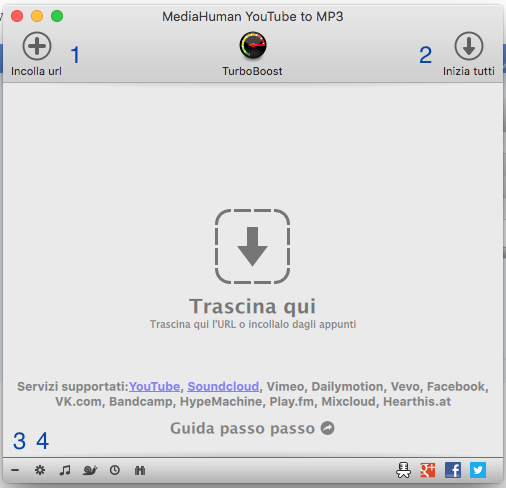
Task: Click the arrow icon beside Guida passo passo
Action: point(328,428)
